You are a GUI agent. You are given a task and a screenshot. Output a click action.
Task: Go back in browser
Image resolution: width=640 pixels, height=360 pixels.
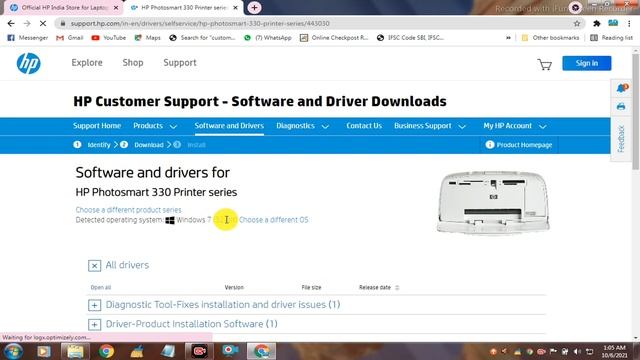point(11,24)
